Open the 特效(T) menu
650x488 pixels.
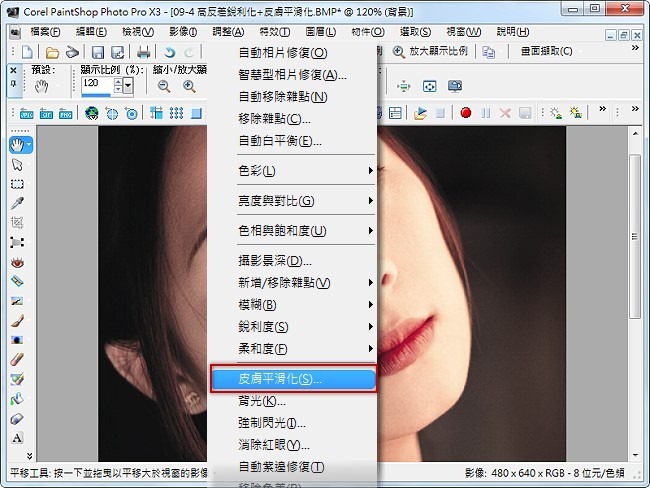(275, 32)
